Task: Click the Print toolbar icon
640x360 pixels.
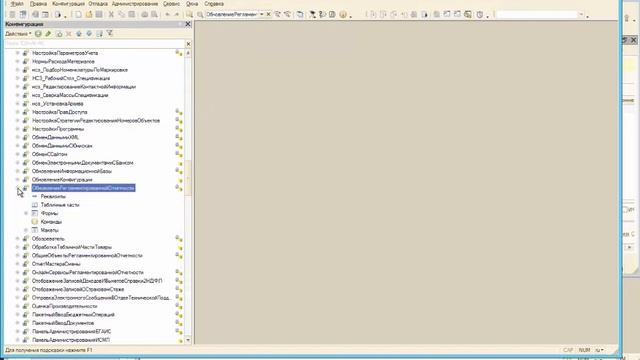Action: click(144, 14)
